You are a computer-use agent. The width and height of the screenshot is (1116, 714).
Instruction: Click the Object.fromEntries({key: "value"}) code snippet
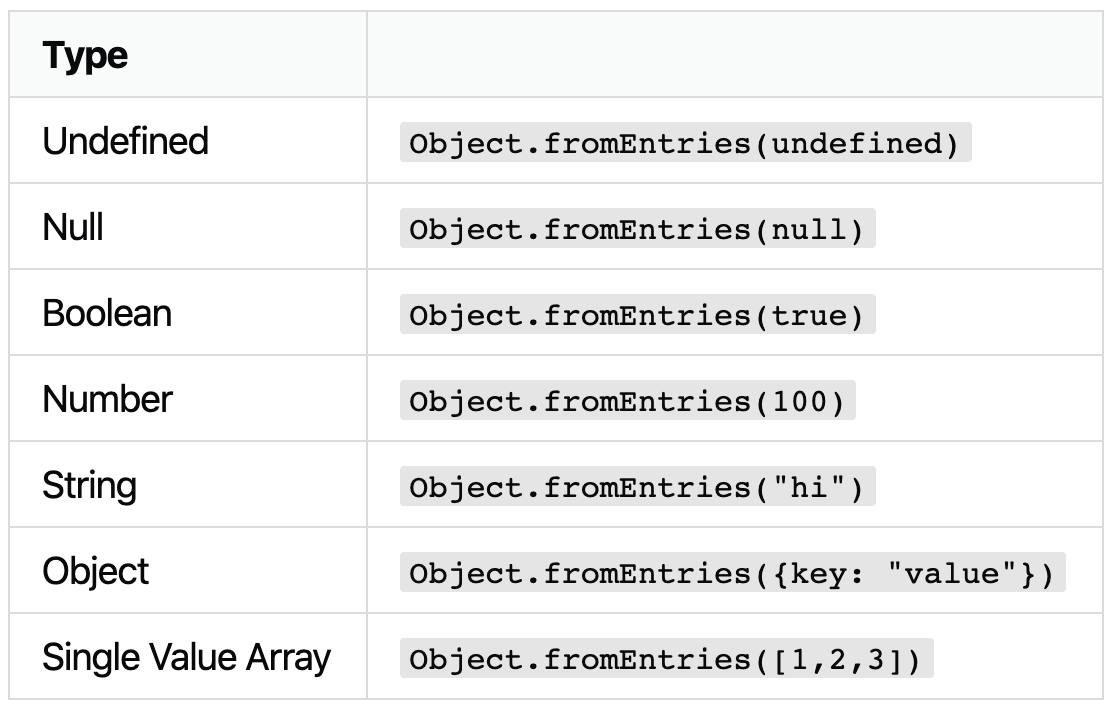click(x=732, y=574)
